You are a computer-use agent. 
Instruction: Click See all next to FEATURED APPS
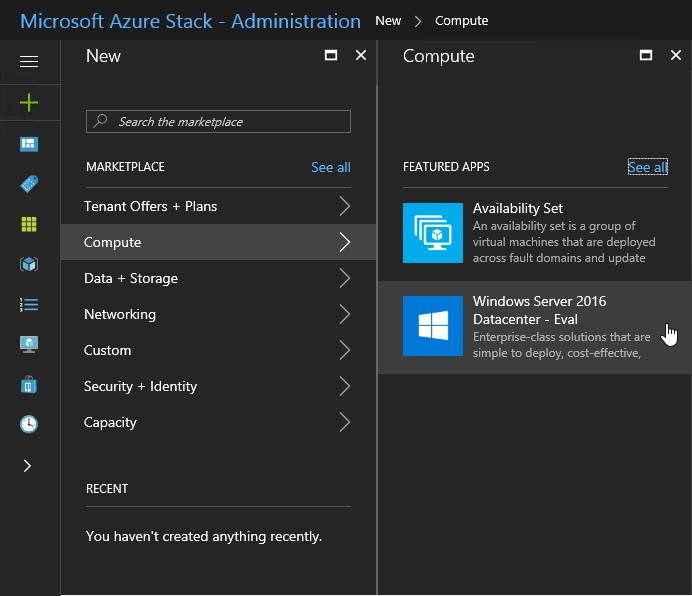[x=647, y=167]
